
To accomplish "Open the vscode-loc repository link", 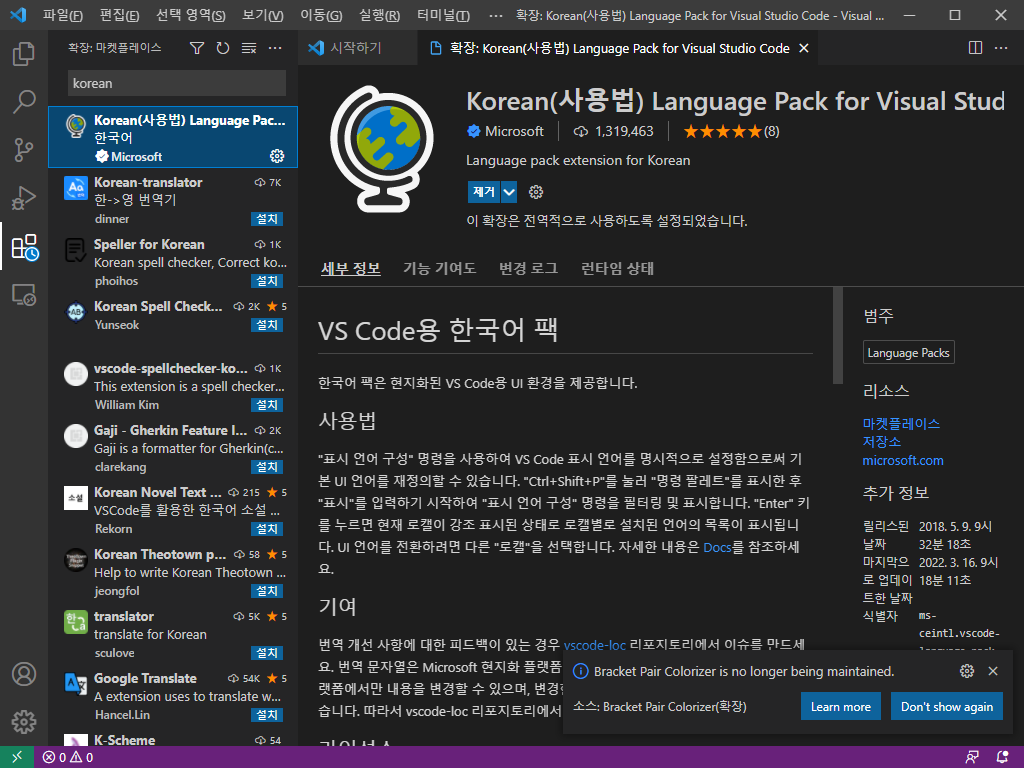I will point(595,645).
